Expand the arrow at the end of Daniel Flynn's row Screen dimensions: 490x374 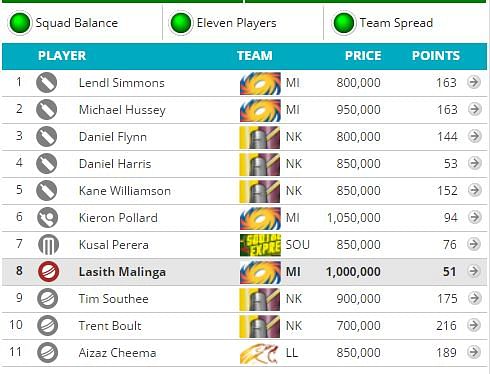tap(474, 136)
